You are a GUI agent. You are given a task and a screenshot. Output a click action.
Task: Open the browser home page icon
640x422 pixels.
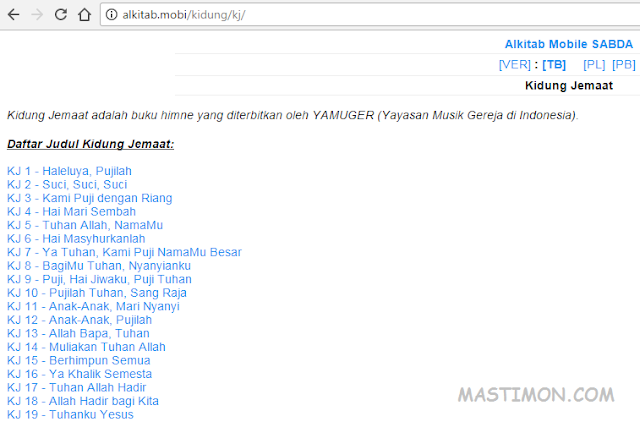click(84, 15)
